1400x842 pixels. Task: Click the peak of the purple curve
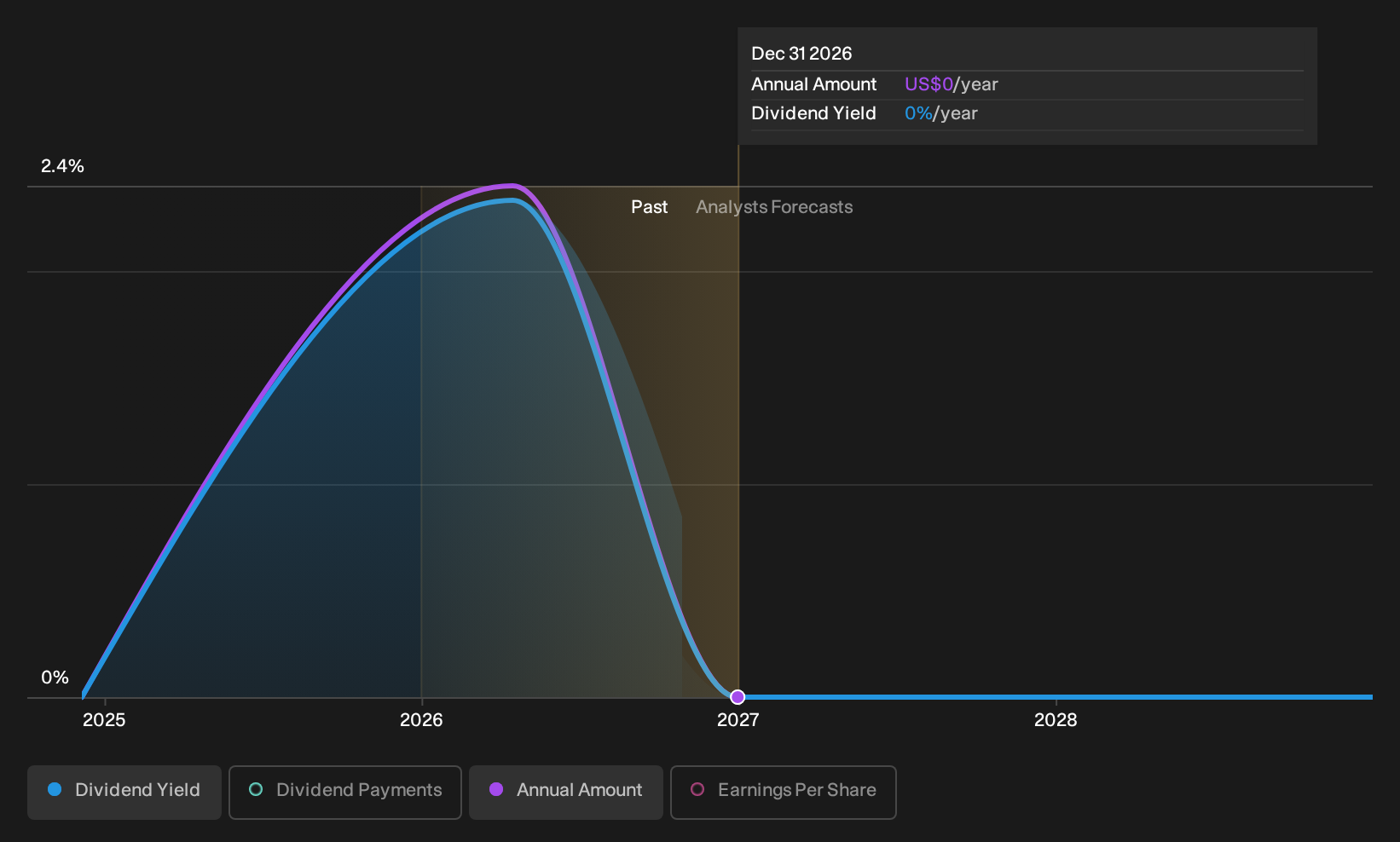click(512, 185)
